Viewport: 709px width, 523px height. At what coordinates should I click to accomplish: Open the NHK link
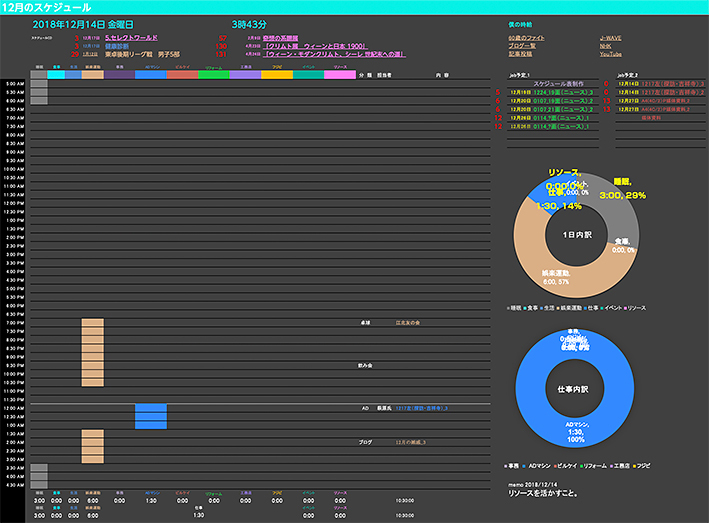[605, 46]
